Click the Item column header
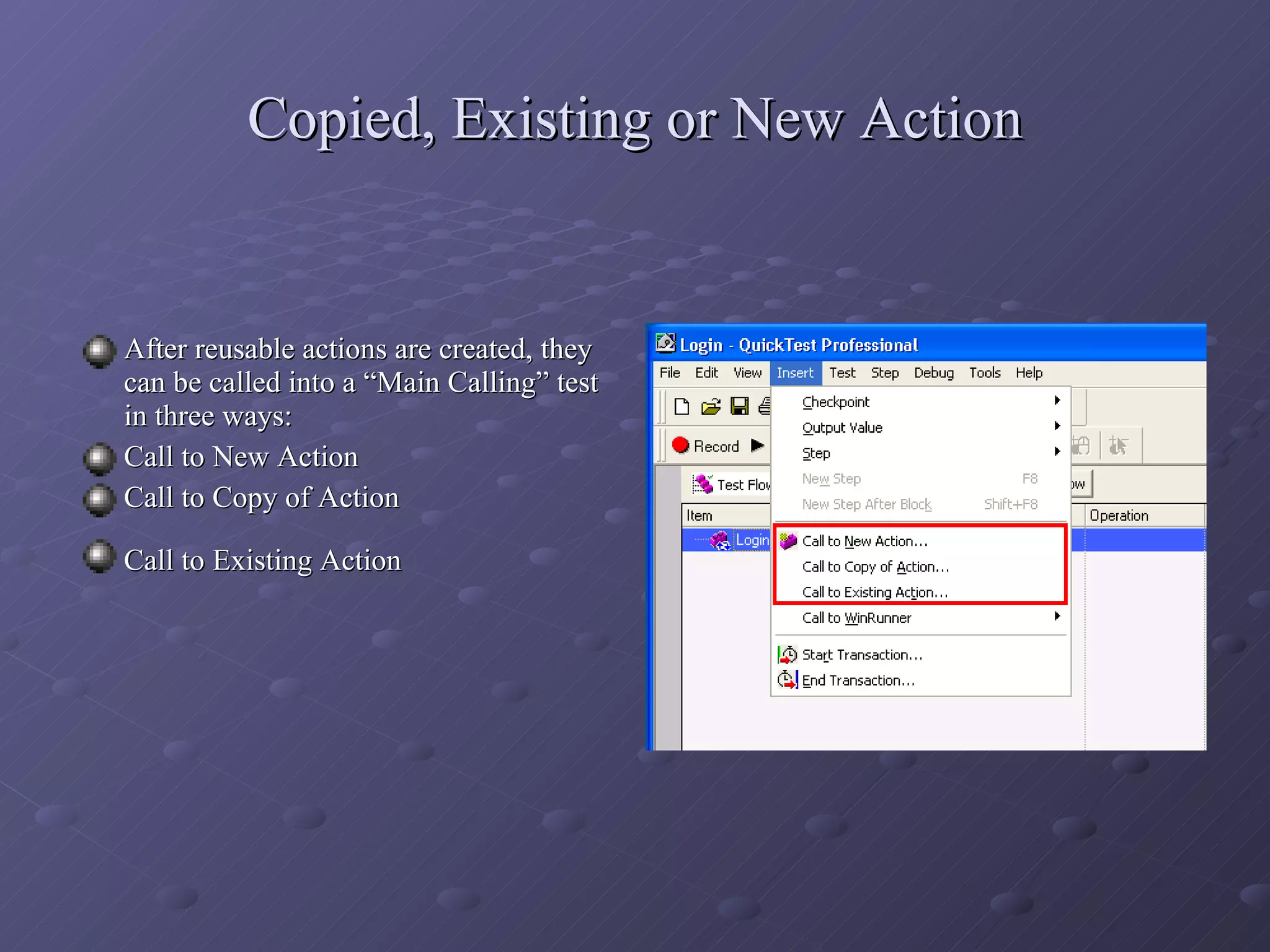The width and height of the screenshot is (1270, 952). (x=726, y=516)
